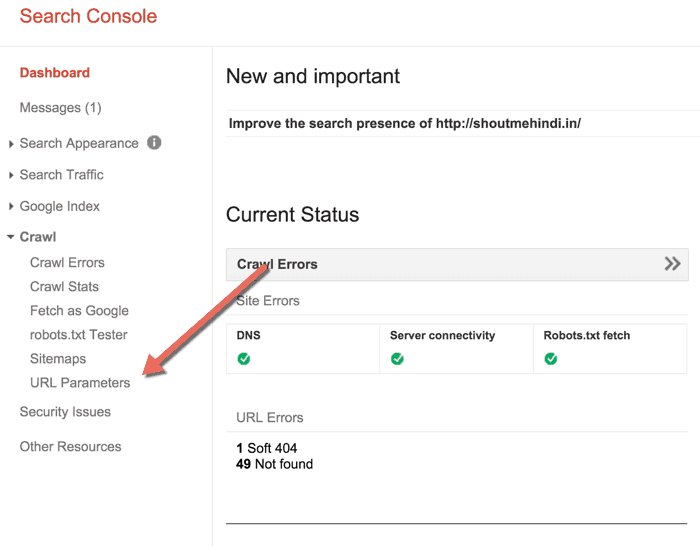Click the double chevron on Crawl Errors bar

click(x=672, y=264)
